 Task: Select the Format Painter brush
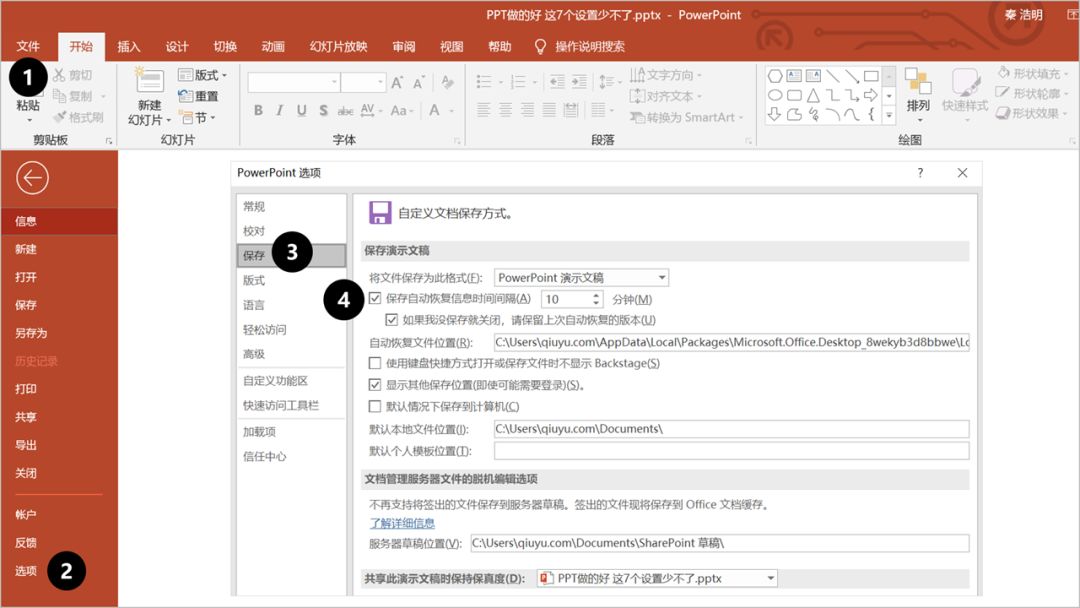[60, 117]
